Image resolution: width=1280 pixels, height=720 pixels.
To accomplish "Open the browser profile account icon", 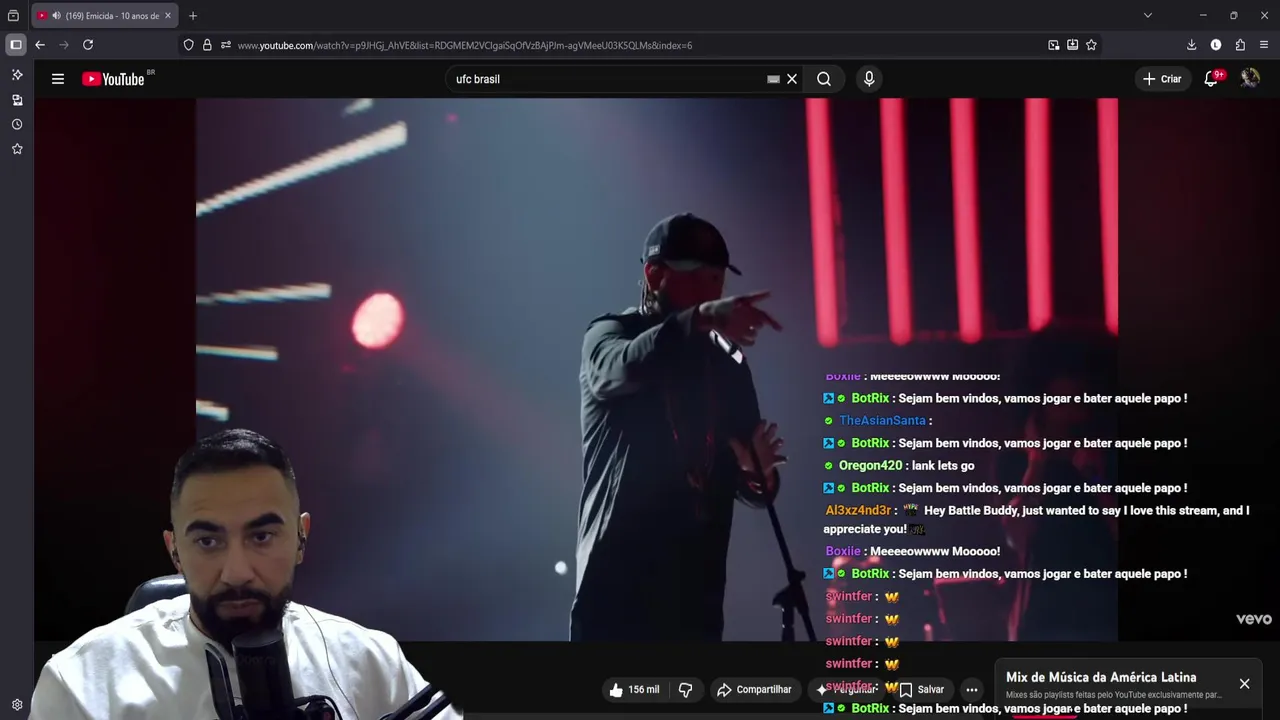I will tap(1216, 45).
